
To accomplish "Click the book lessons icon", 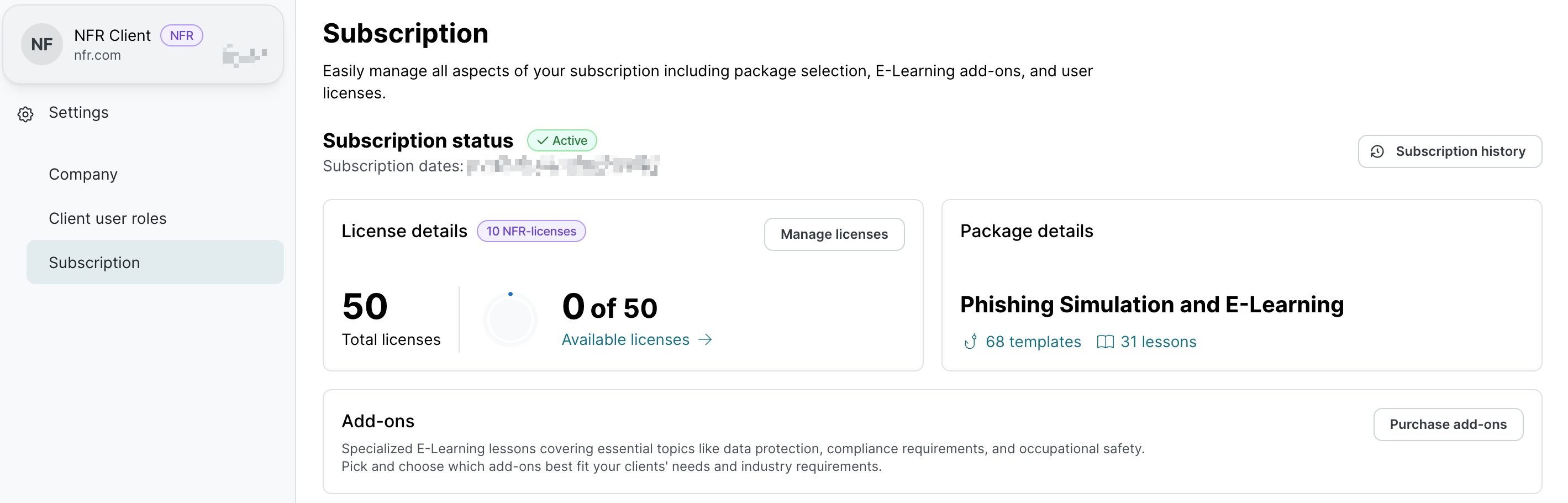I will click(1105, 342).
